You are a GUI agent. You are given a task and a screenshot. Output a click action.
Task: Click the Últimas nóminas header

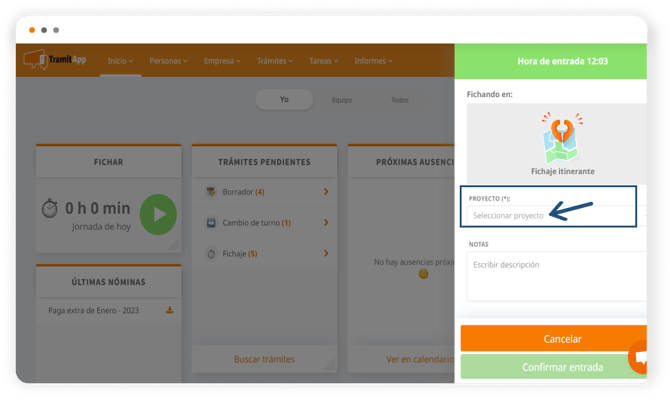coord(109,282)
